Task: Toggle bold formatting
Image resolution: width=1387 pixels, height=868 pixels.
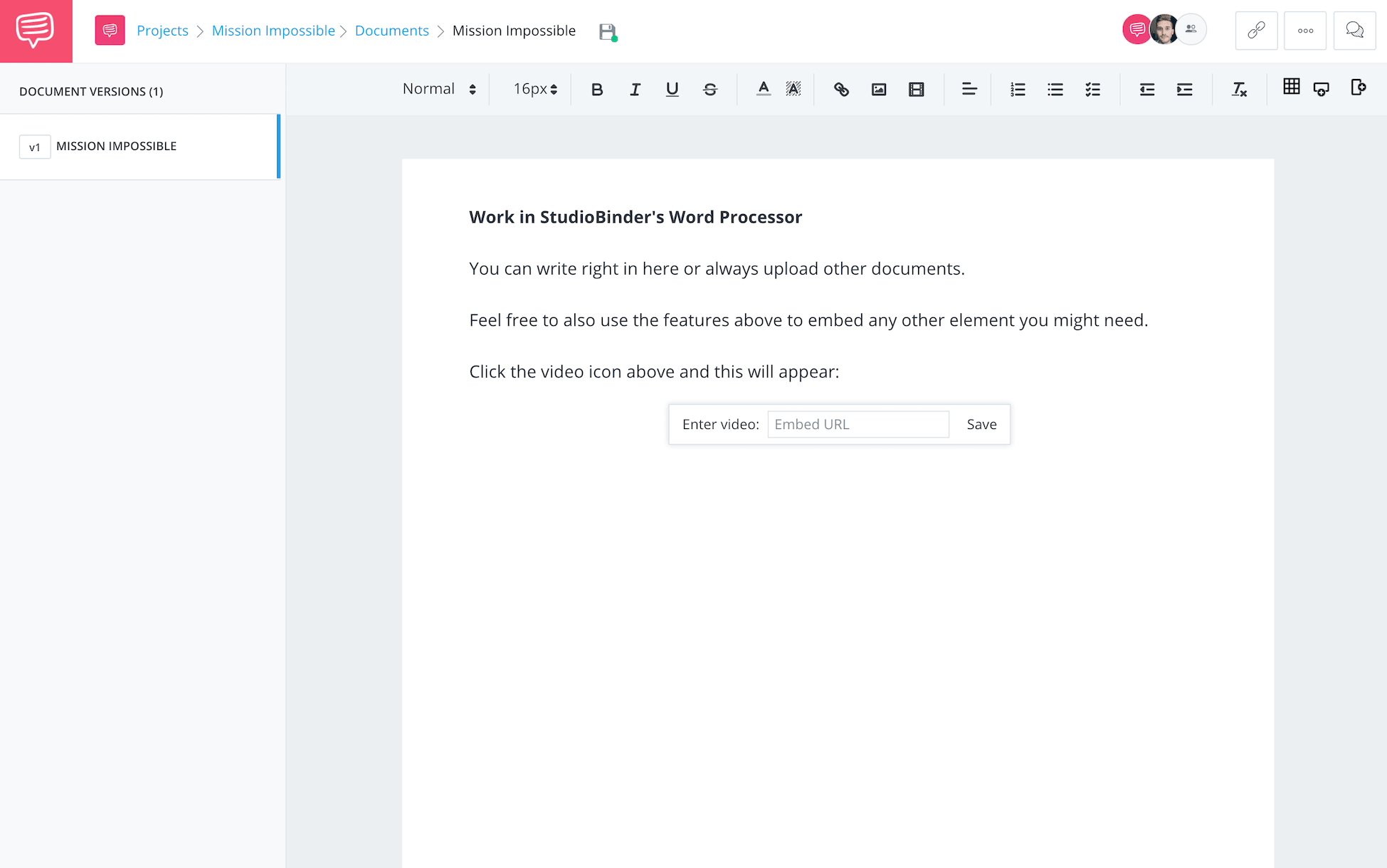Action: (597, 89)
